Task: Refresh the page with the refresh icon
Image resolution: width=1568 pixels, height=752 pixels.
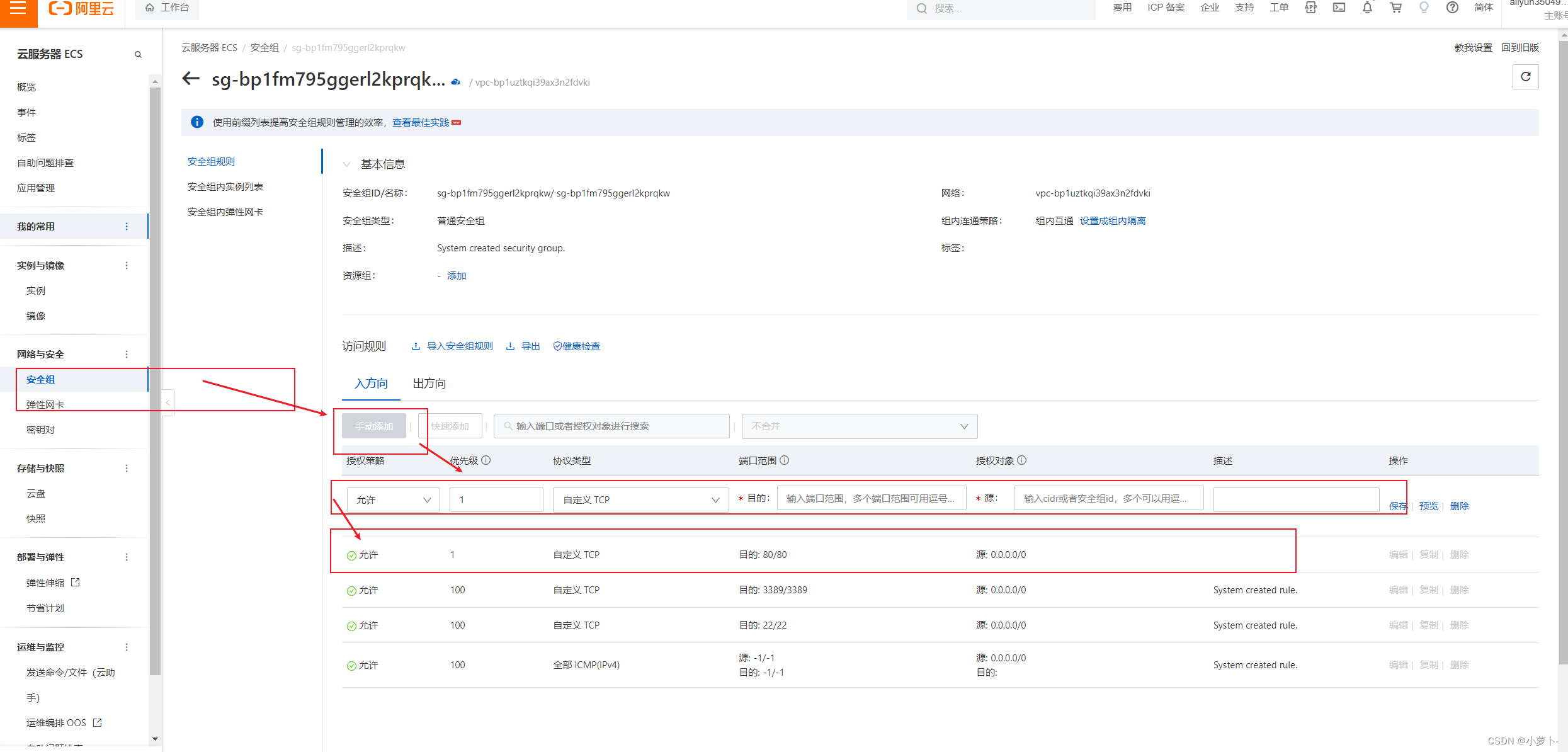Action: click(x=1525, y=76)
